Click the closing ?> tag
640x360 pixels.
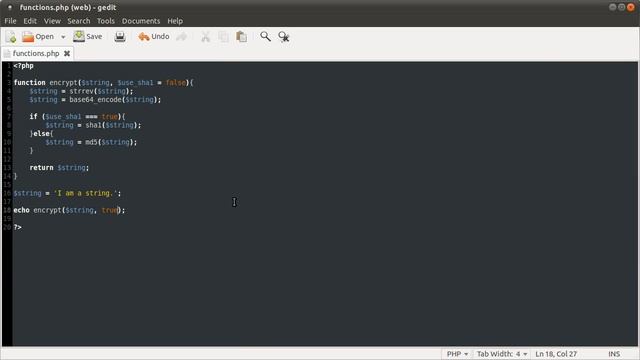point(18,227)
